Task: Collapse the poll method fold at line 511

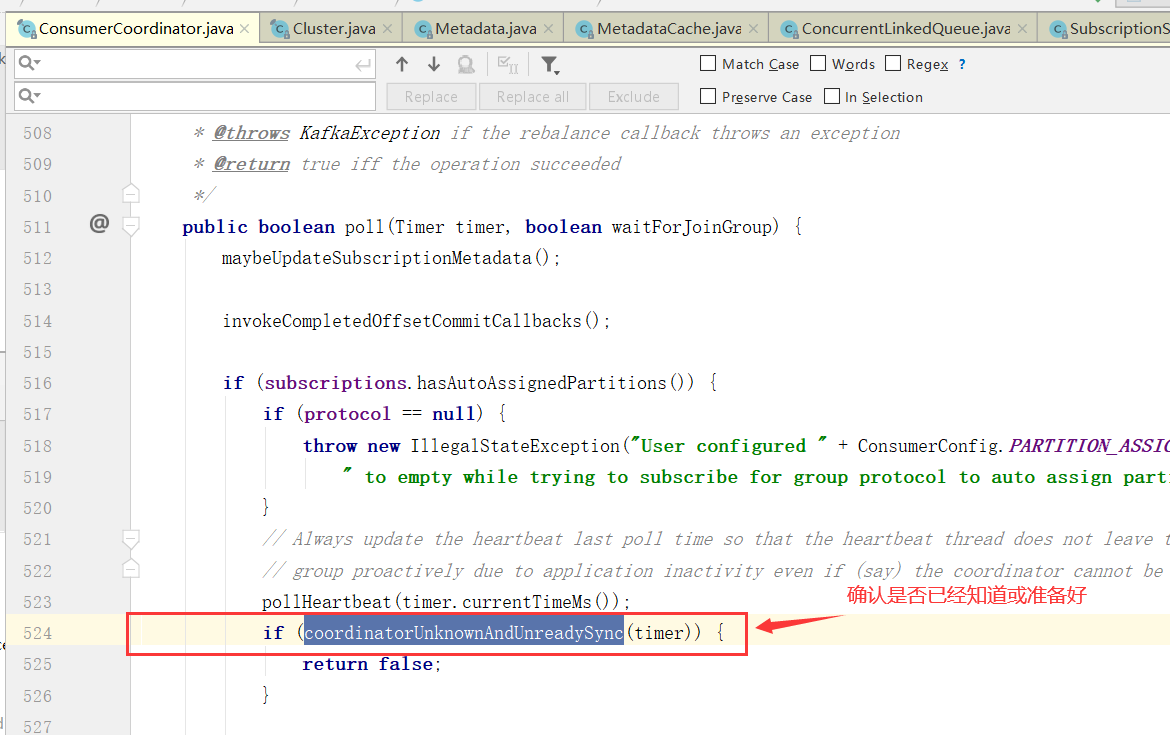Action: tap(131, 226)
